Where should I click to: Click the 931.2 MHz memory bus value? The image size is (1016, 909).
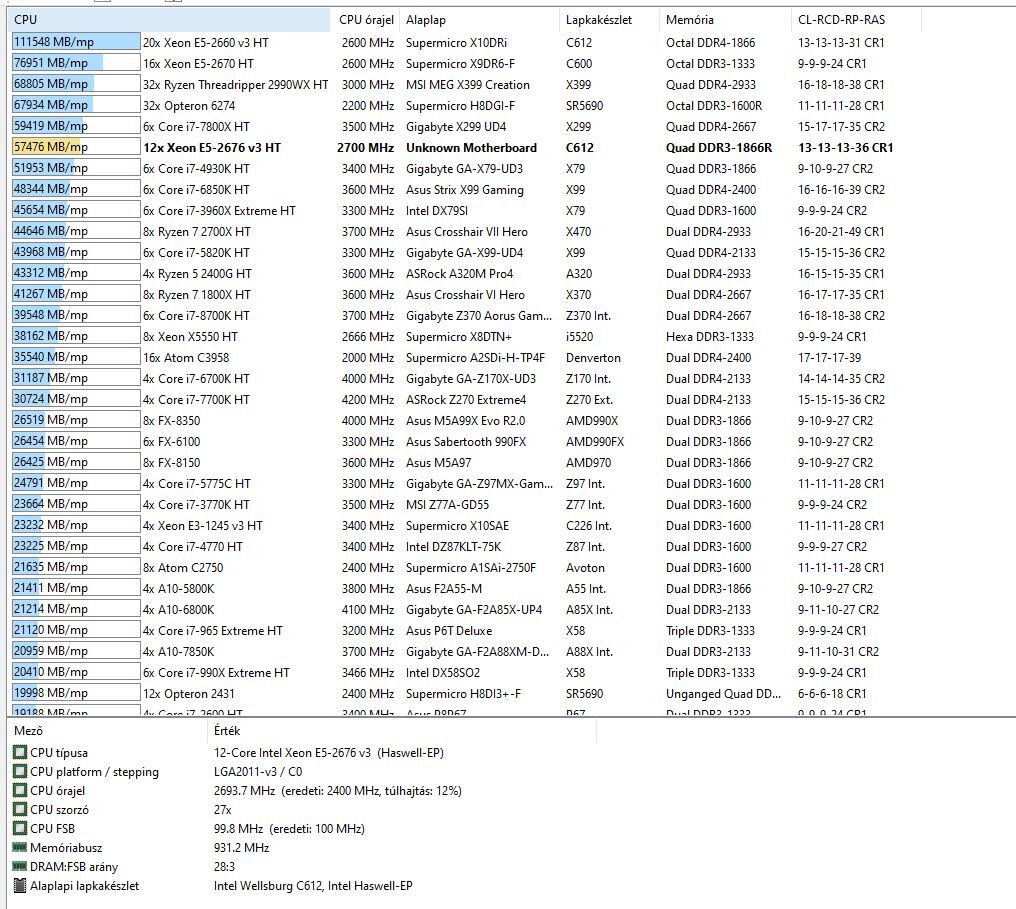242,847
